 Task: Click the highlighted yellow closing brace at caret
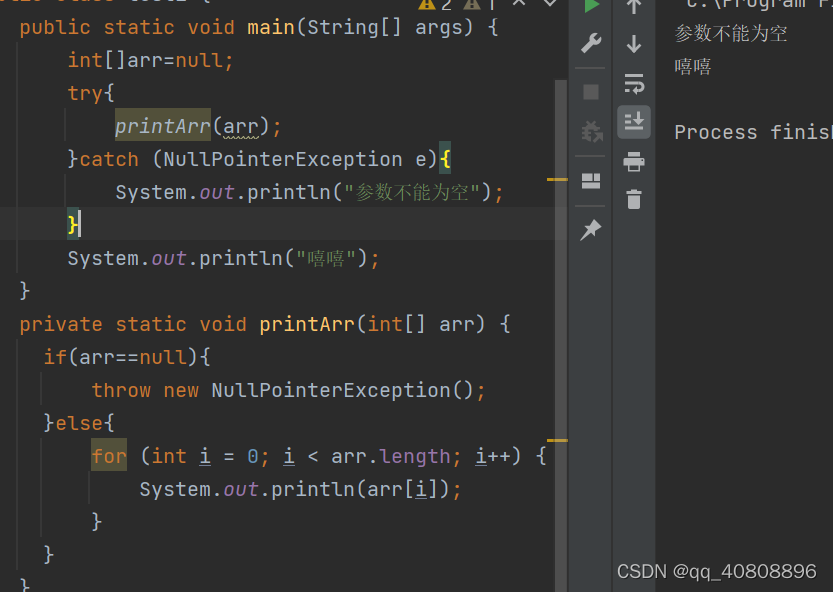pyautogui.click(x=73, y=224)
